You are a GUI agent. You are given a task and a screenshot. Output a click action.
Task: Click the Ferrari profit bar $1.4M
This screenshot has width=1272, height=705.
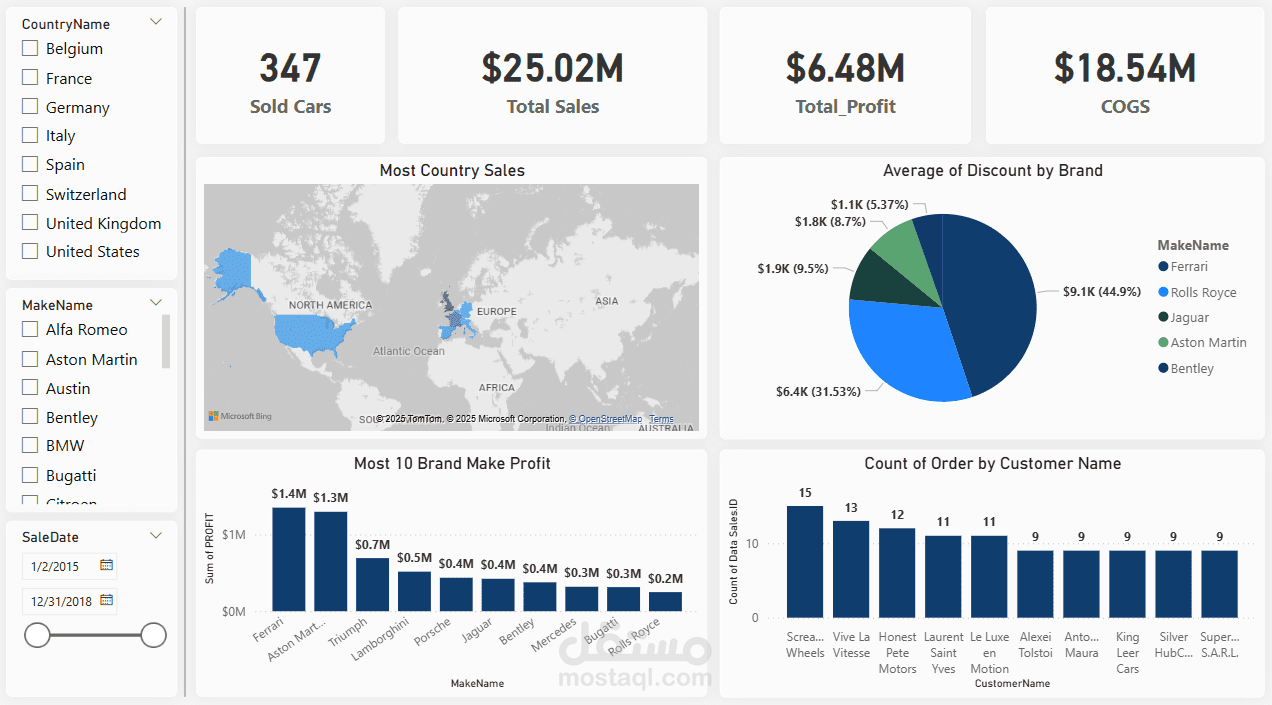pos(289,559)
